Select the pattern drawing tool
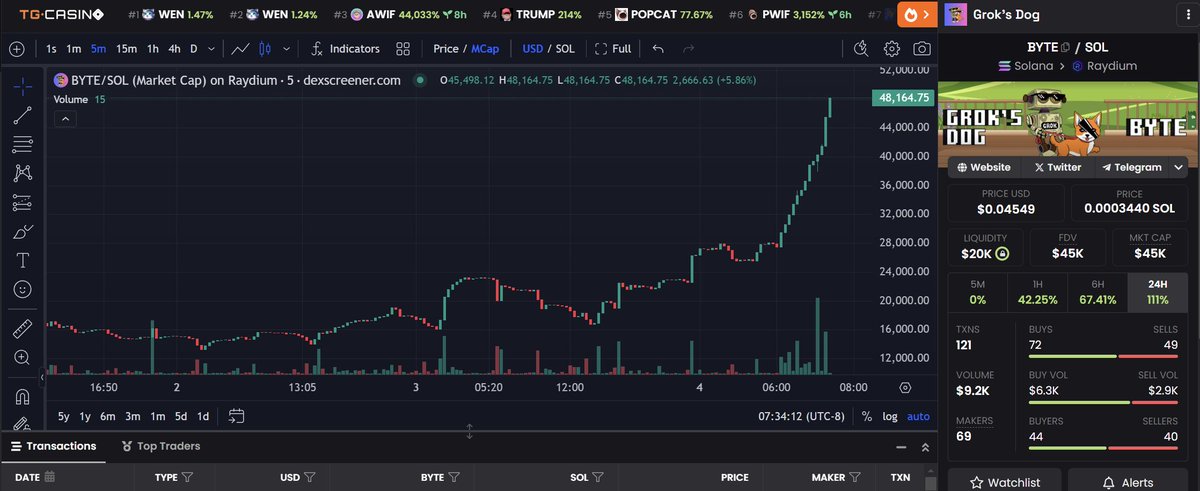Image resolution: width=1200 pixels, height=491 pixels. click(x=22, y=173)
